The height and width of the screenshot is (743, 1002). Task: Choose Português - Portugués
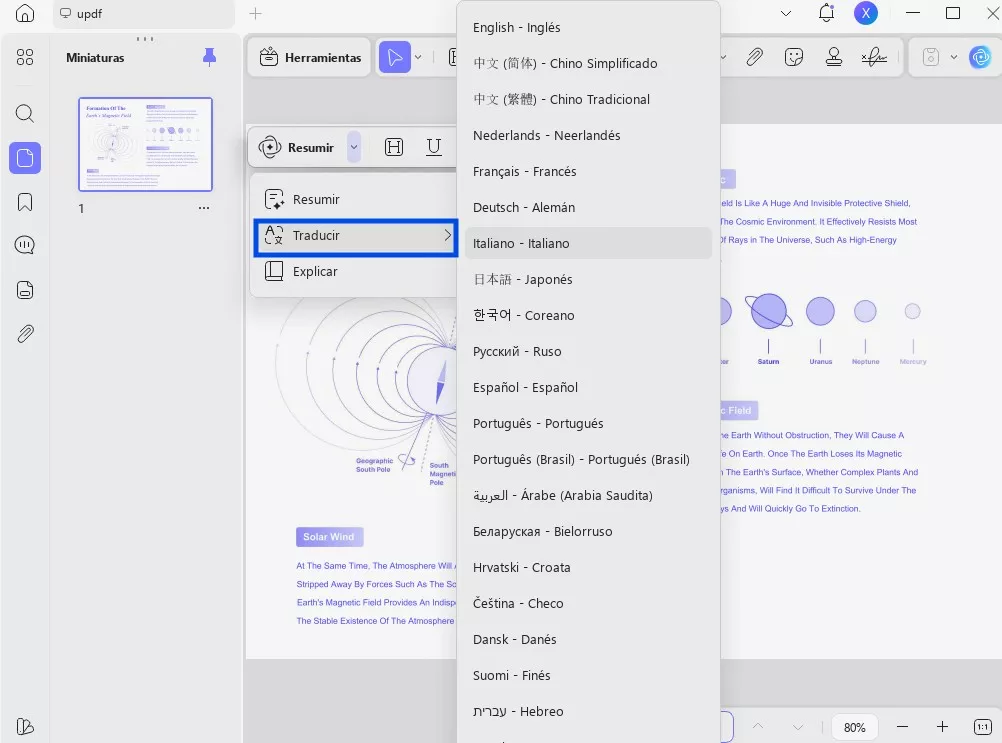click(x=588, y=424)
